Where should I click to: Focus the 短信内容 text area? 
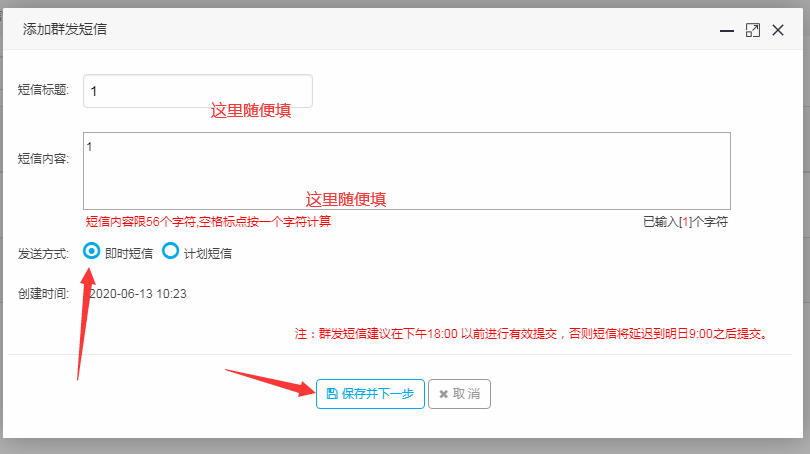click(x=407, y=171)
